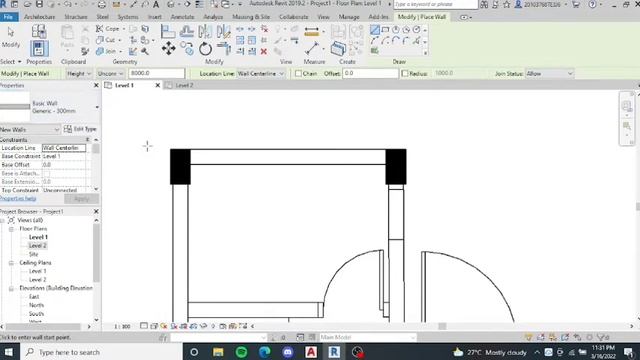Click the height value field showing 8000.0
640x360 pixels.
(157, 73)
